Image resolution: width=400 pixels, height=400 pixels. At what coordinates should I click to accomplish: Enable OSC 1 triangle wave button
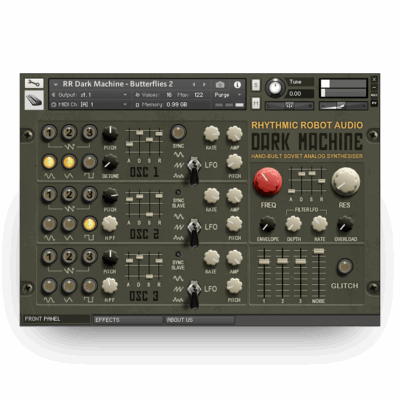[69, 162]
